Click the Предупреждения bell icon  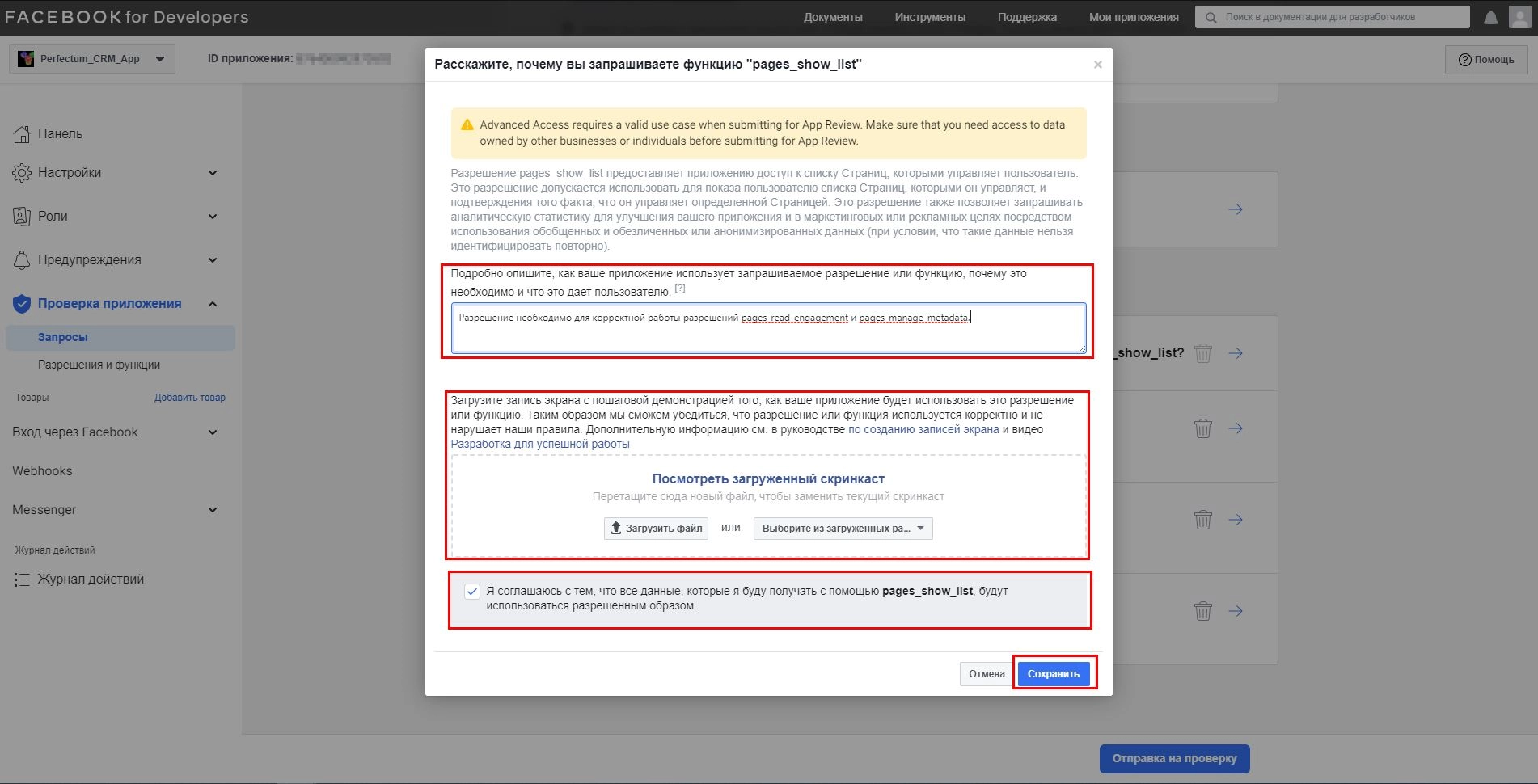click(x=22, y=259)
